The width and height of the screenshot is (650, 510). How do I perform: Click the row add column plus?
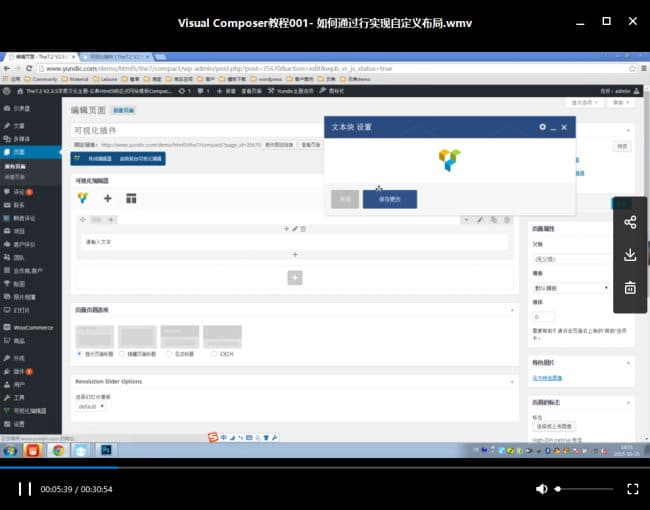[111, 219]
